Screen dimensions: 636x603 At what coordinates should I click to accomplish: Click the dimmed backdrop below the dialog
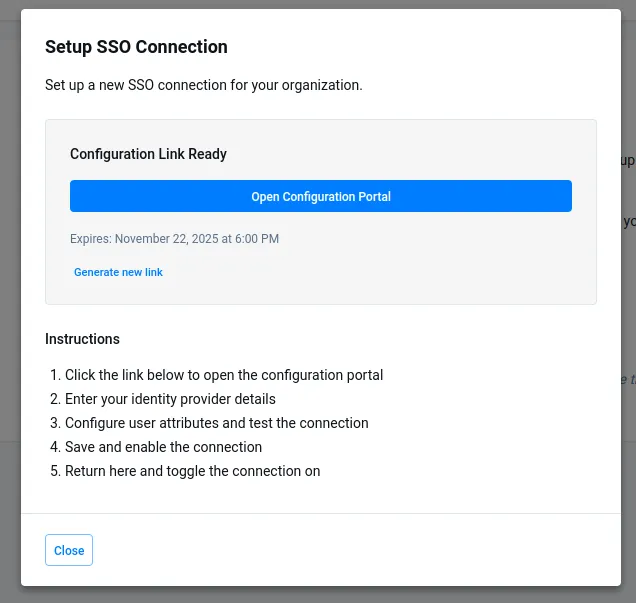320,595
